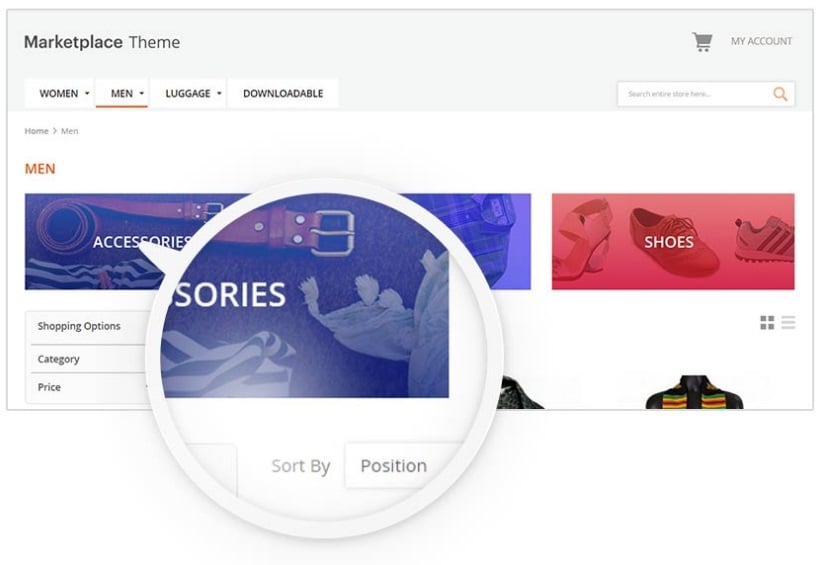Viewport: 819px width, 565px height.
Task: Open the Downloadable menu item
Action: click(283, 93)
